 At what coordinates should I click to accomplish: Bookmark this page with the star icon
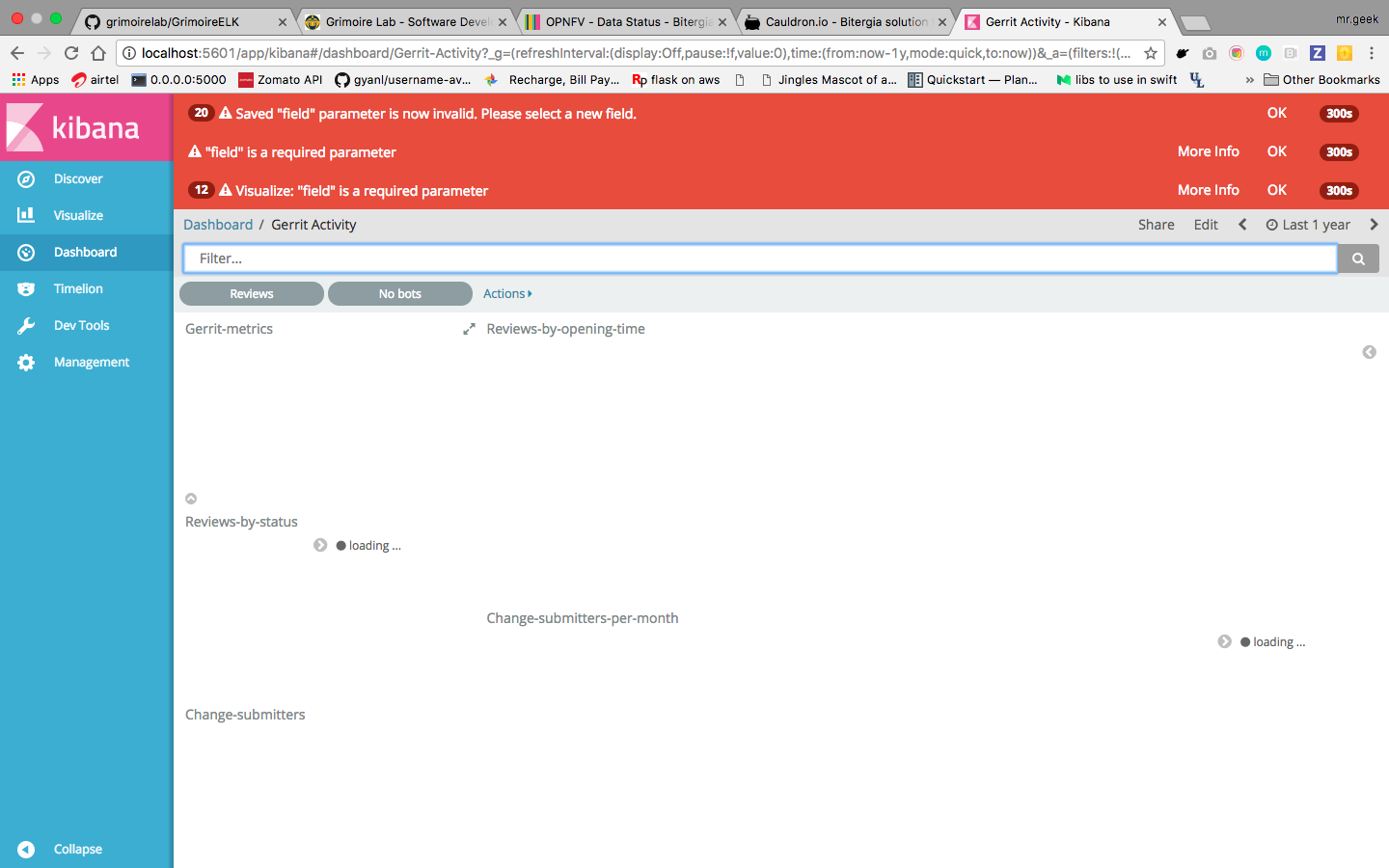tap(1151, 53)
